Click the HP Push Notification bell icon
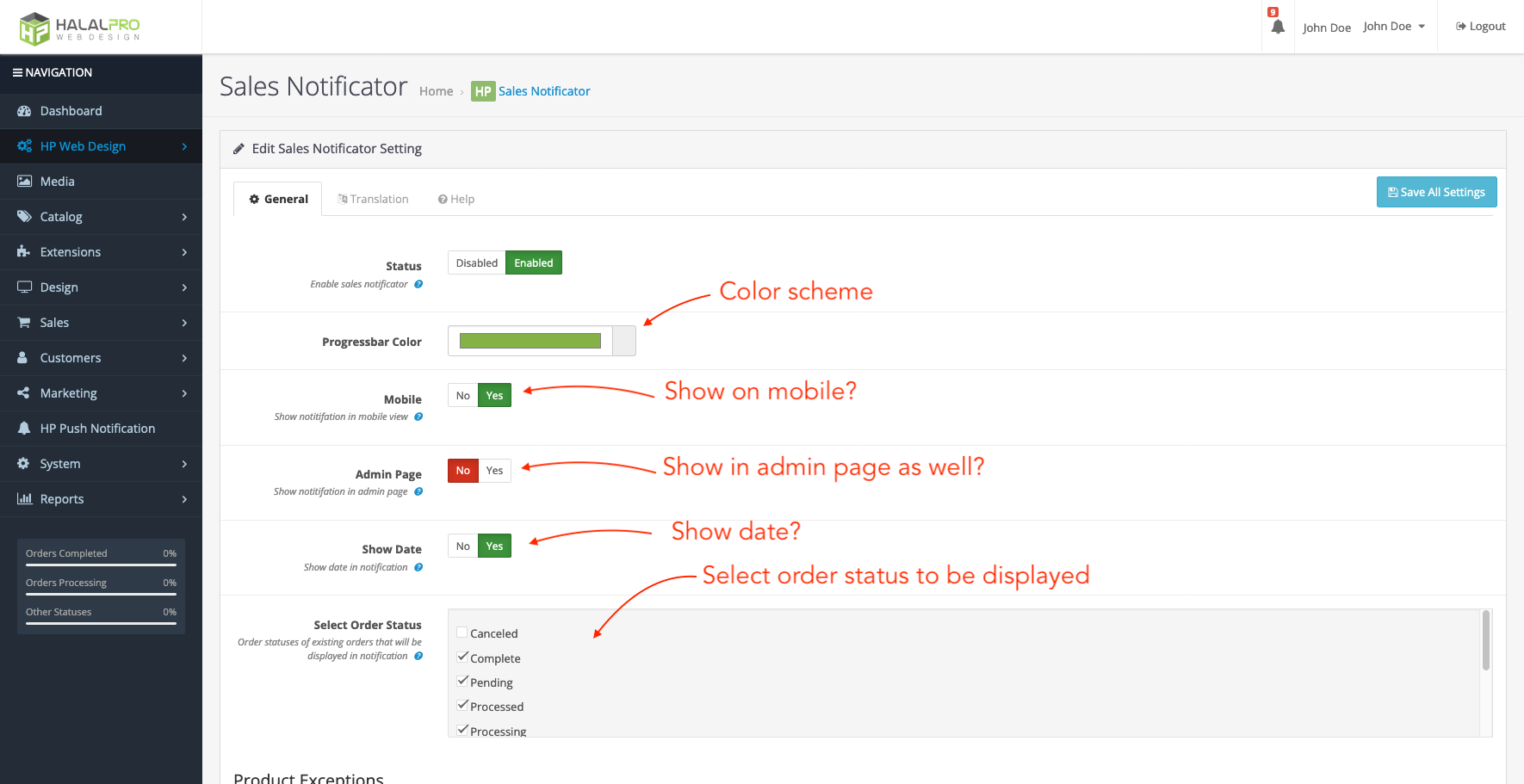 pyautogui.click(x=24, y=429)
